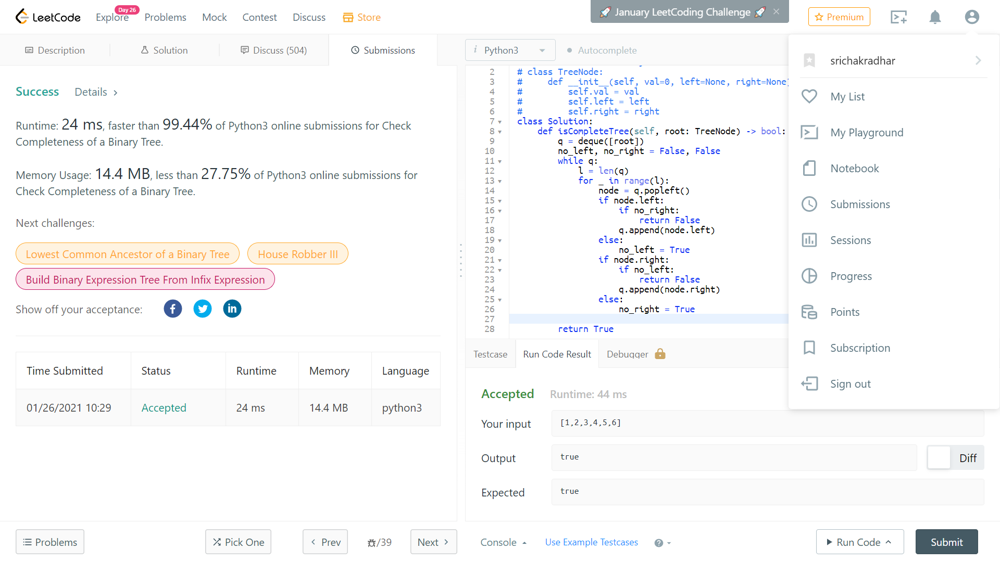This screenshot has width=1000, height=562.
Task: Toggle the Autocomplete option
Action: click(x=602, y=50)
